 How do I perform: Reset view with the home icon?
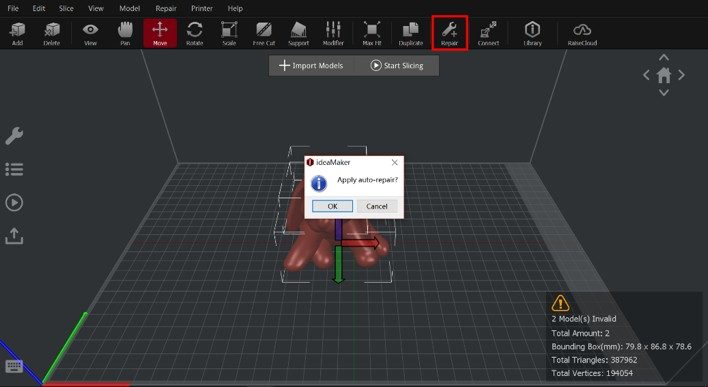pyautogui.click(x=664, y=75)
